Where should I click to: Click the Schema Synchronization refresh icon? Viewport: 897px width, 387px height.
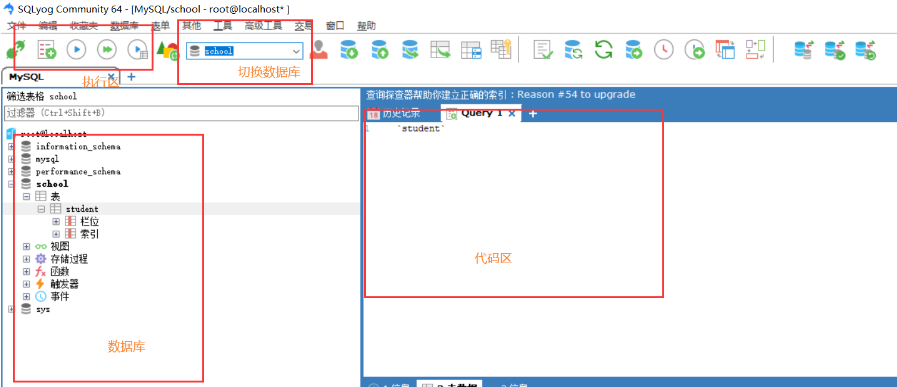click(604, 50)
